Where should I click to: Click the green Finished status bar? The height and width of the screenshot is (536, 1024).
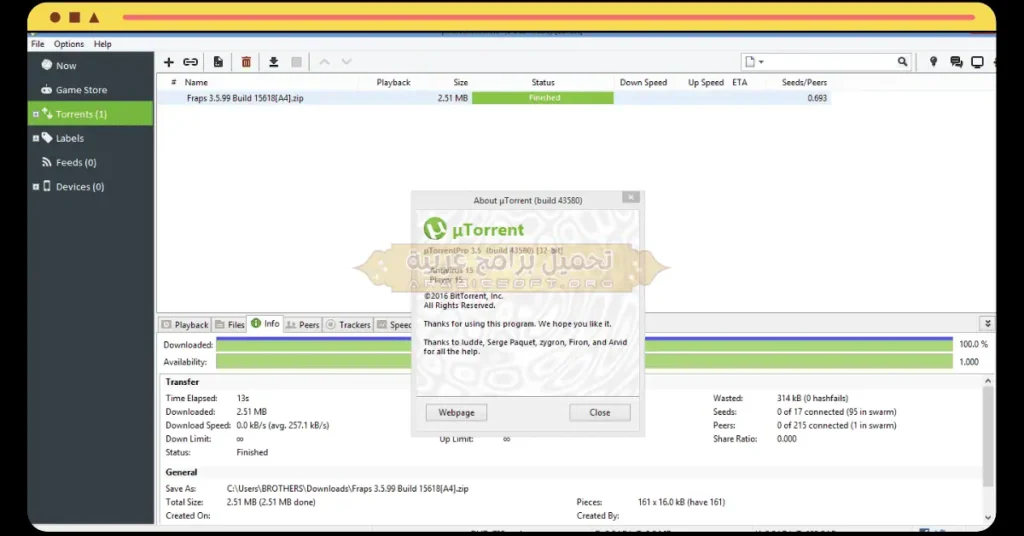pyautogui.click(x=543, y=98)
